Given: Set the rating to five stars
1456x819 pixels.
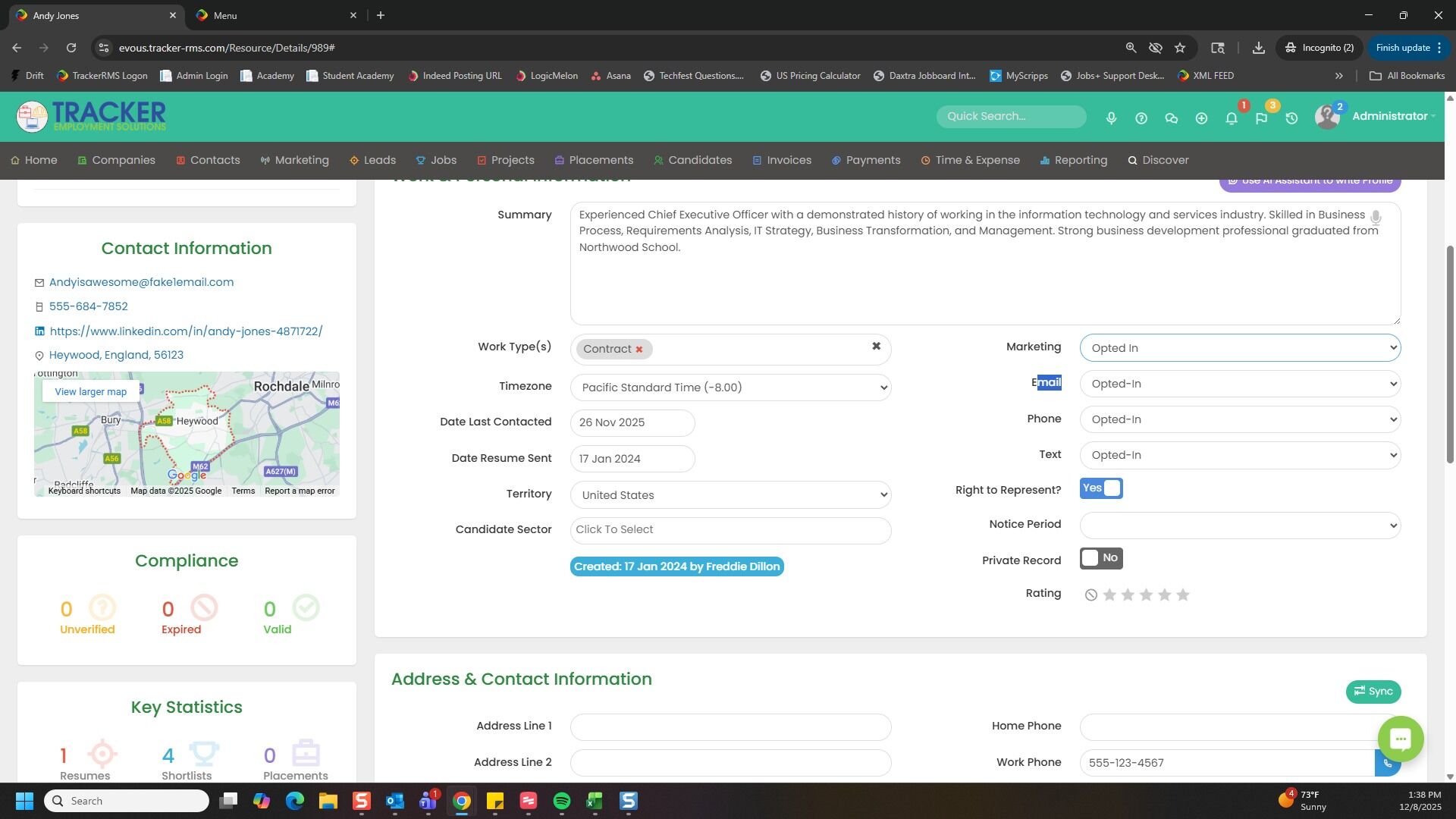Looking at the screenshot, I should [x=1183, y=595].
